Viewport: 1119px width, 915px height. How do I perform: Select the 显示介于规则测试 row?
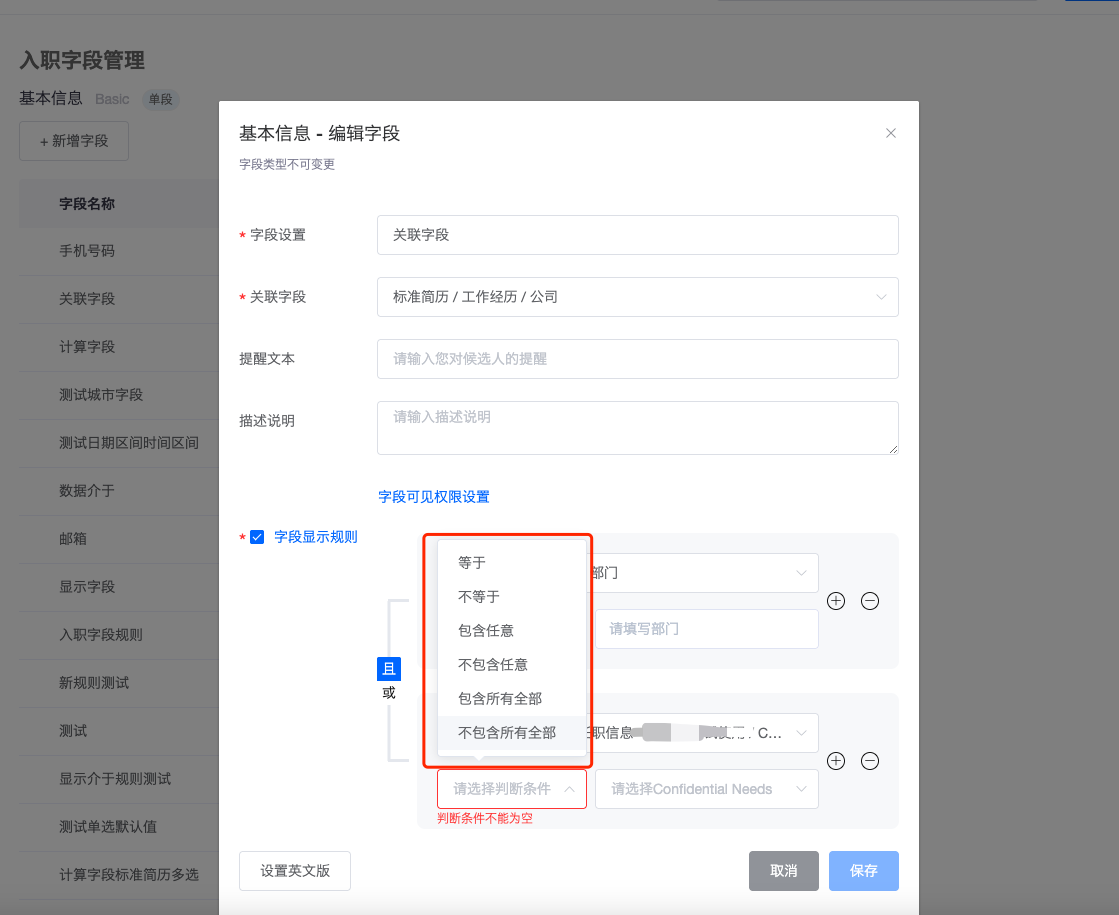coord(118,779)
